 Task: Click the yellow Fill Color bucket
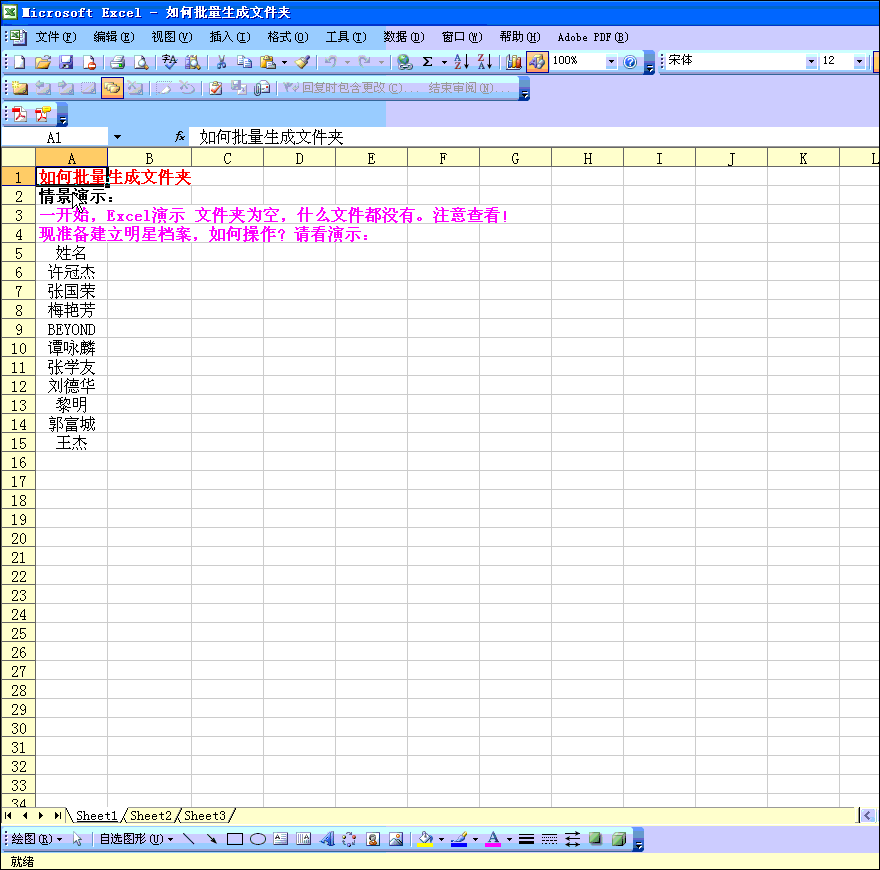[425, 840]
